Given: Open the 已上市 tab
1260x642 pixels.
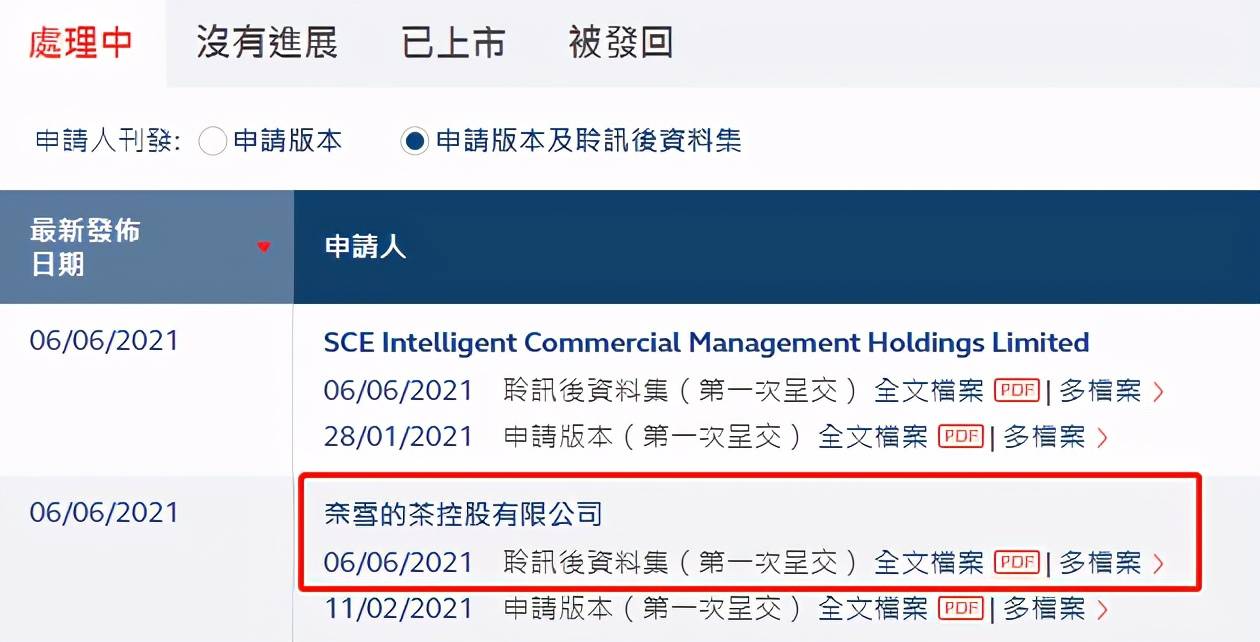Looking at the screenshot, I should pos(453,43).
